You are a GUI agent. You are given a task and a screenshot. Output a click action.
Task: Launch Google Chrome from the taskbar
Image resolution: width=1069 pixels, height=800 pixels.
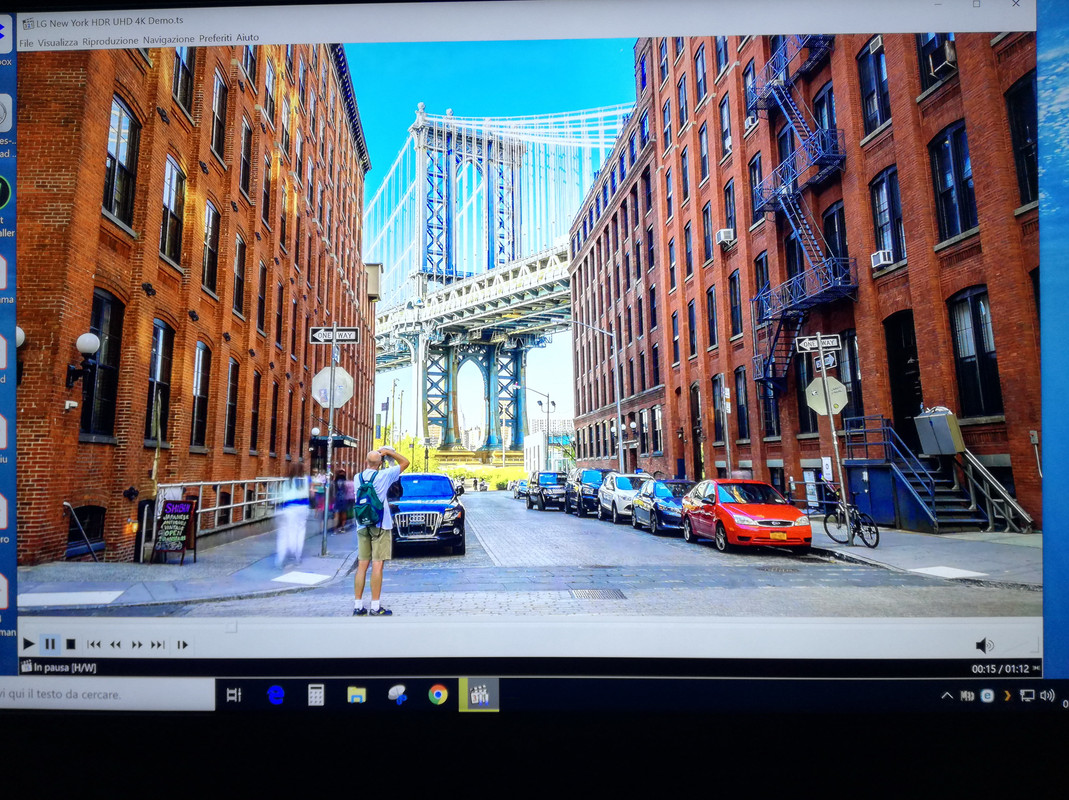coord(438,695)
